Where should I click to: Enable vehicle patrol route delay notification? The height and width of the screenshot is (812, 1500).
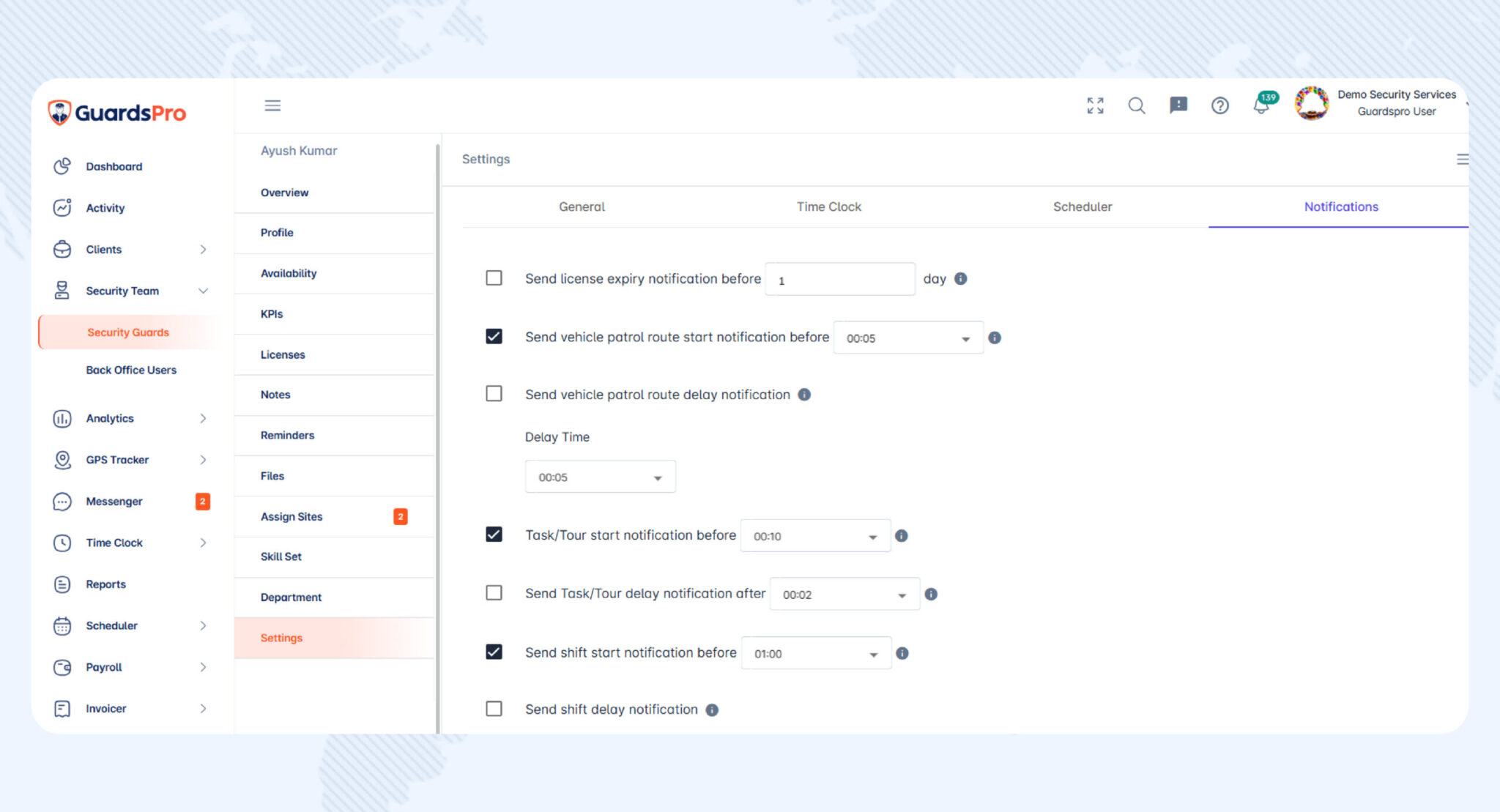pyautogui.click(x=494, y=394)
